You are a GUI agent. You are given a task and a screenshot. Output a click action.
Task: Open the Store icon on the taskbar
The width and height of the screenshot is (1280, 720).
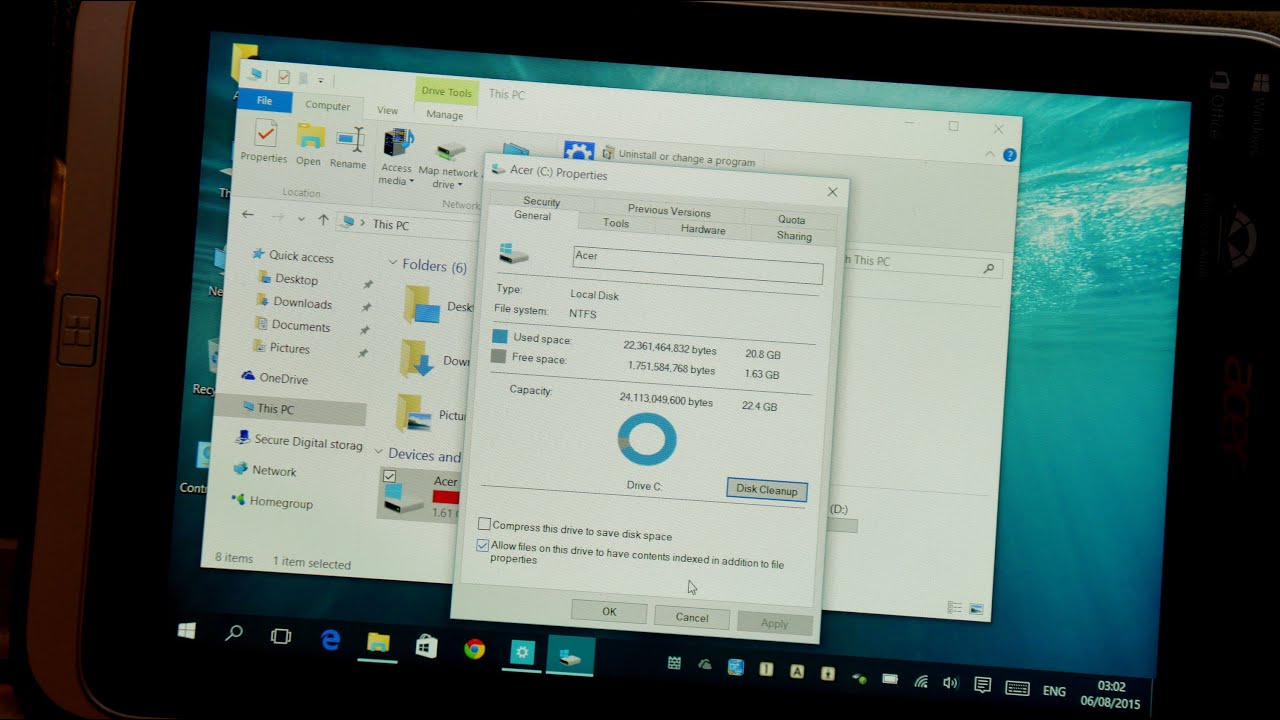click(426, 646)
